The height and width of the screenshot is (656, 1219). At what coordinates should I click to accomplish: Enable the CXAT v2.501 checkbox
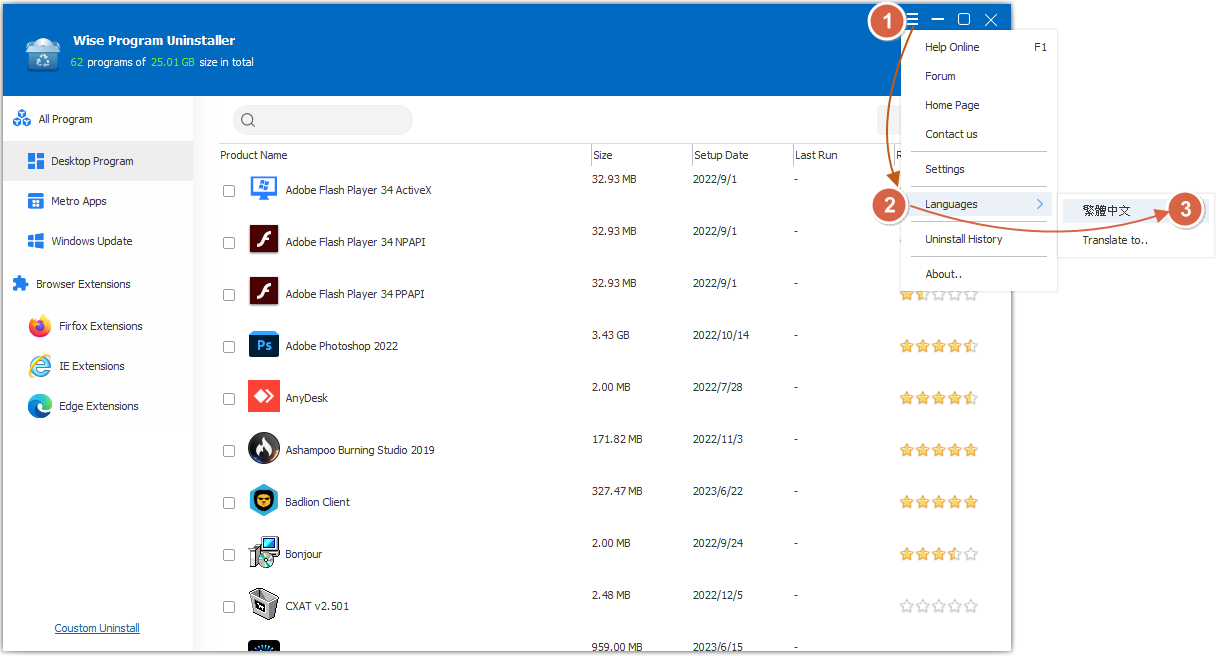point(229,606)
